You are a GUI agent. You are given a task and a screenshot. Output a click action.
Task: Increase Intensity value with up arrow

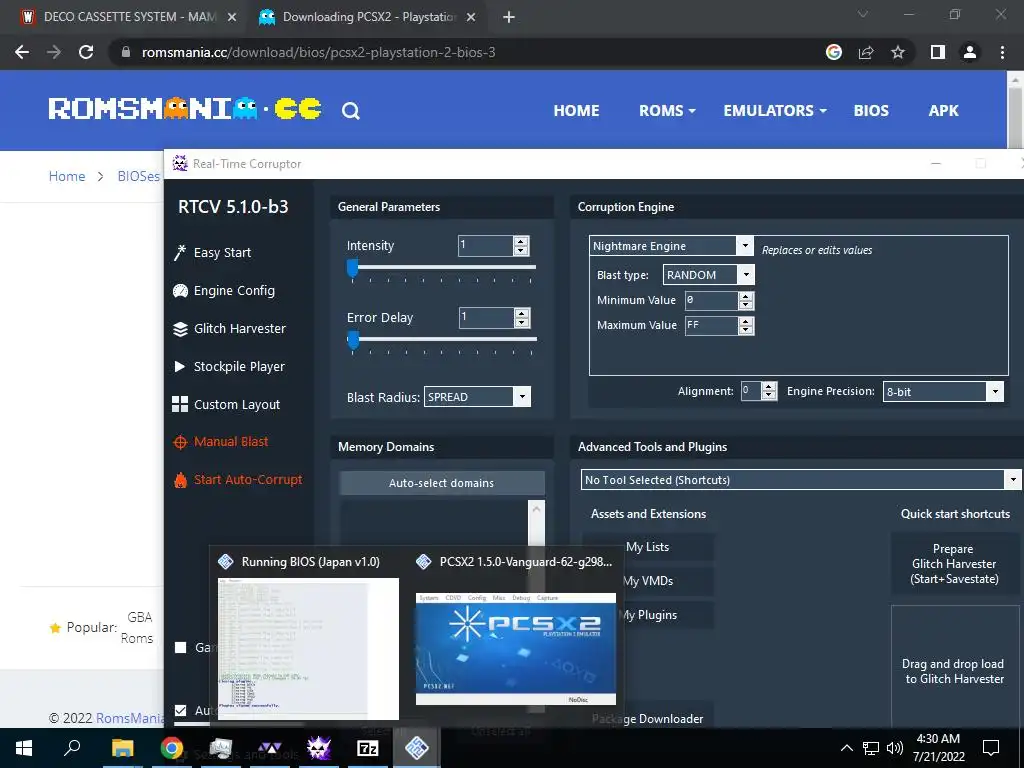pyautogui.click(x=520, y=242)
